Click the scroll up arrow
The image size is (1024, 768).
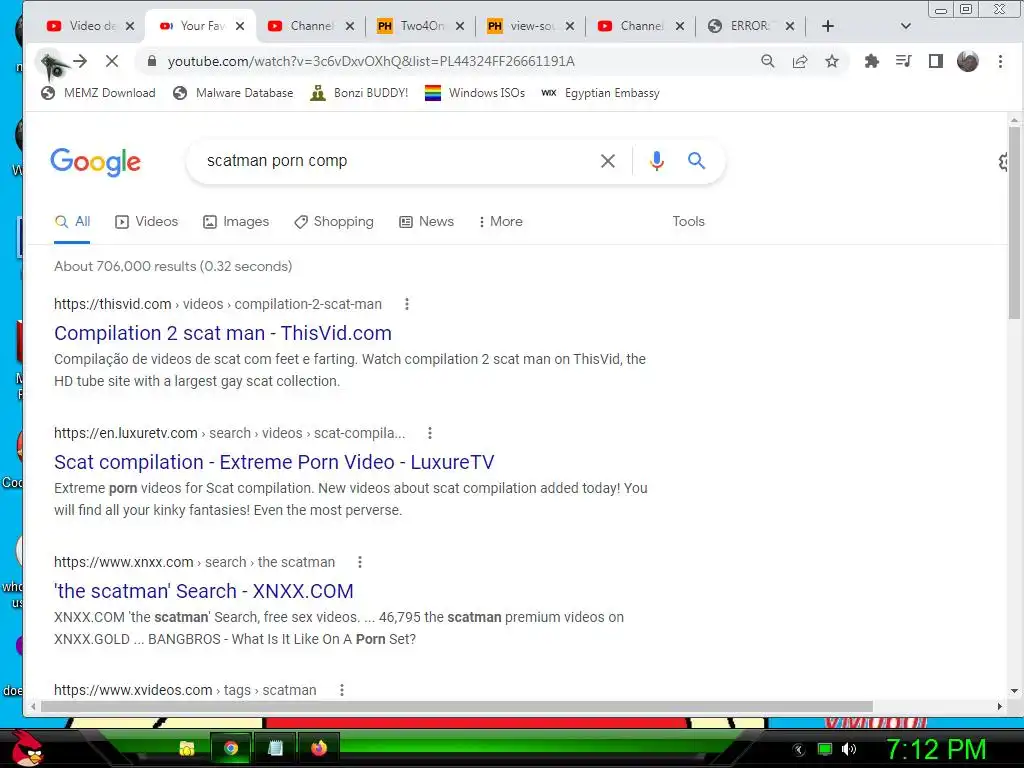(1014, 120)
